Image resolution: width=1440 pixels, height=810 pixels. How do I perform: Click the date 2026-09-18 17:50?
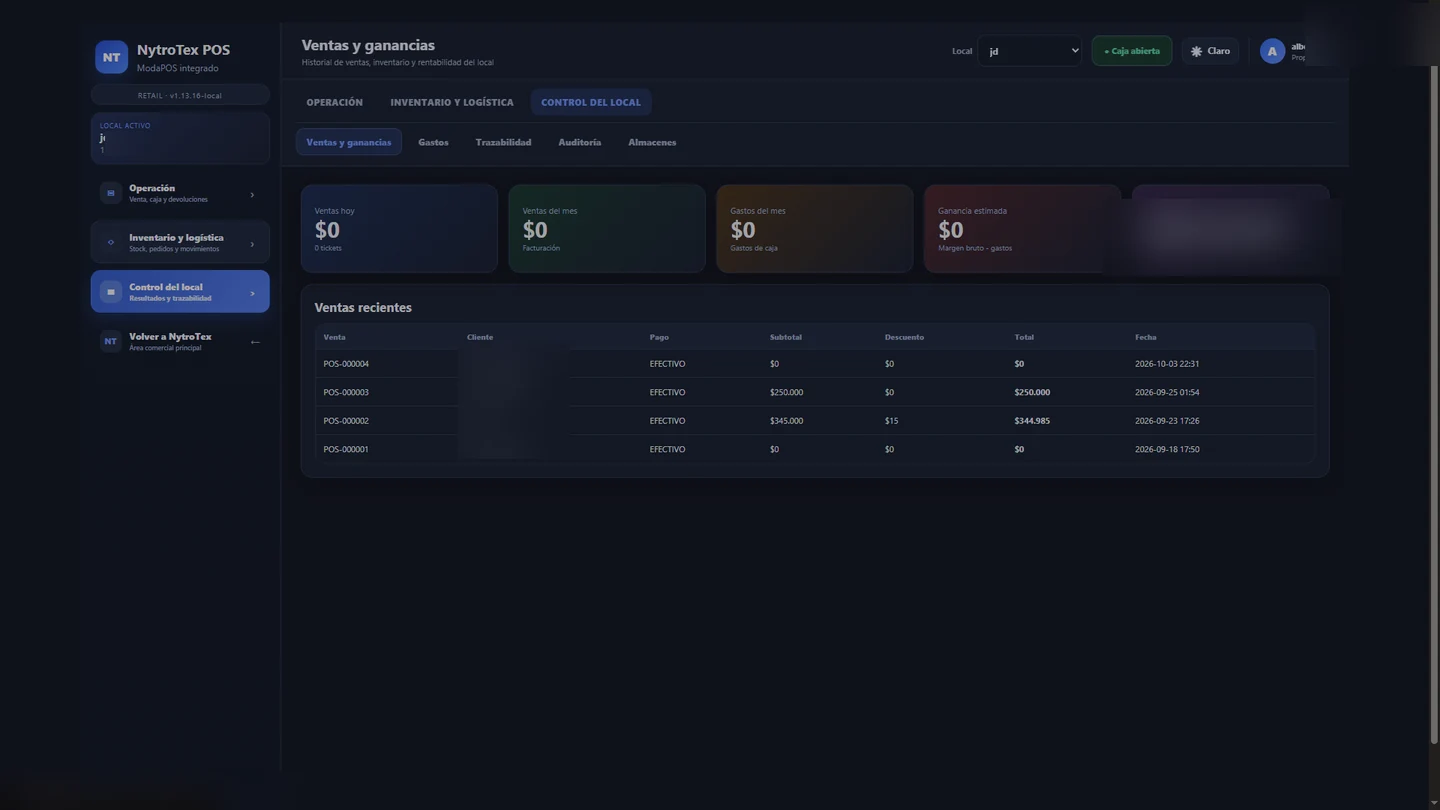pyautogui.click(x=1167, y=449)
